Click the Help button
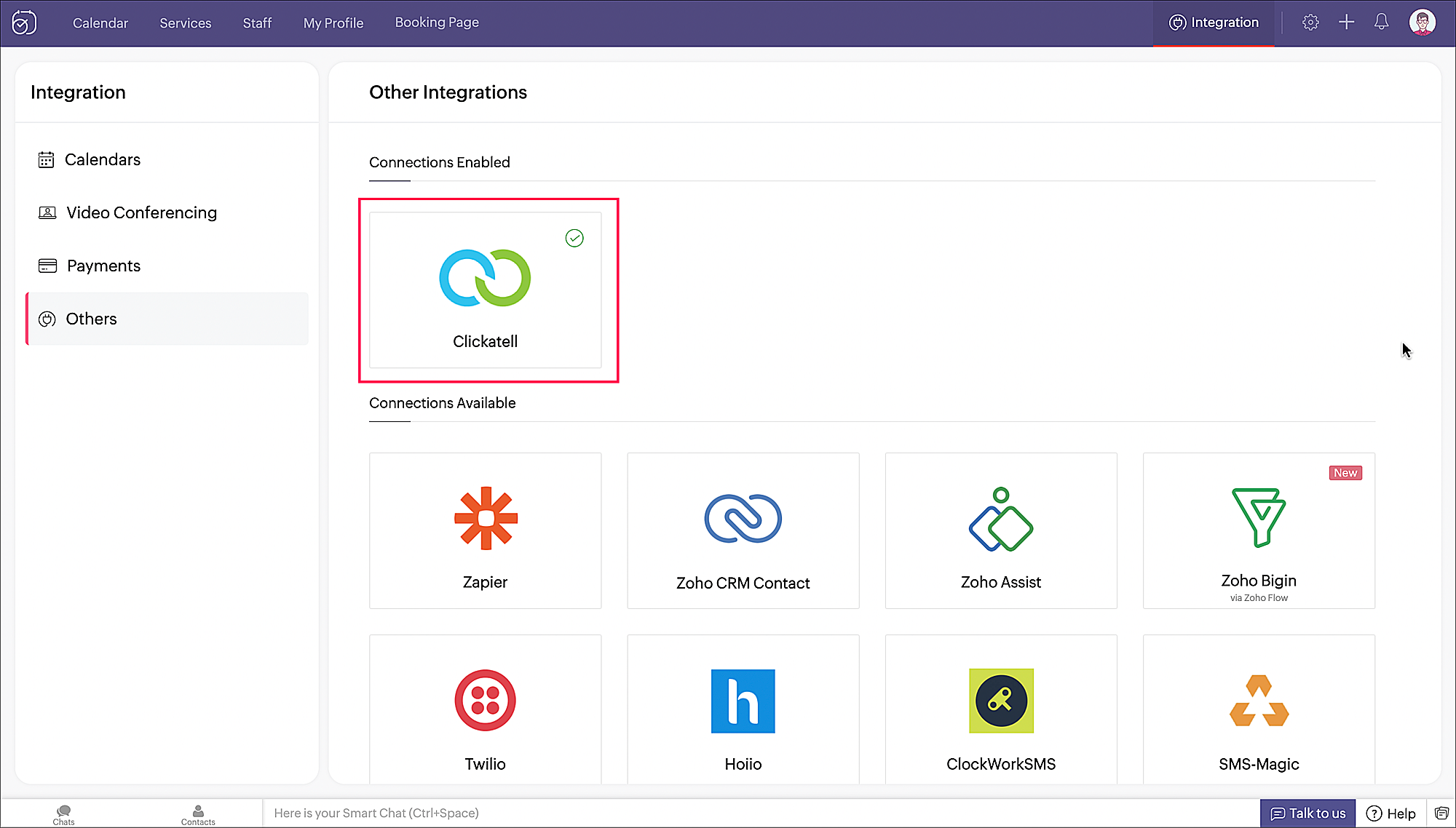The image size is (1456, 828). [1391, 813]
